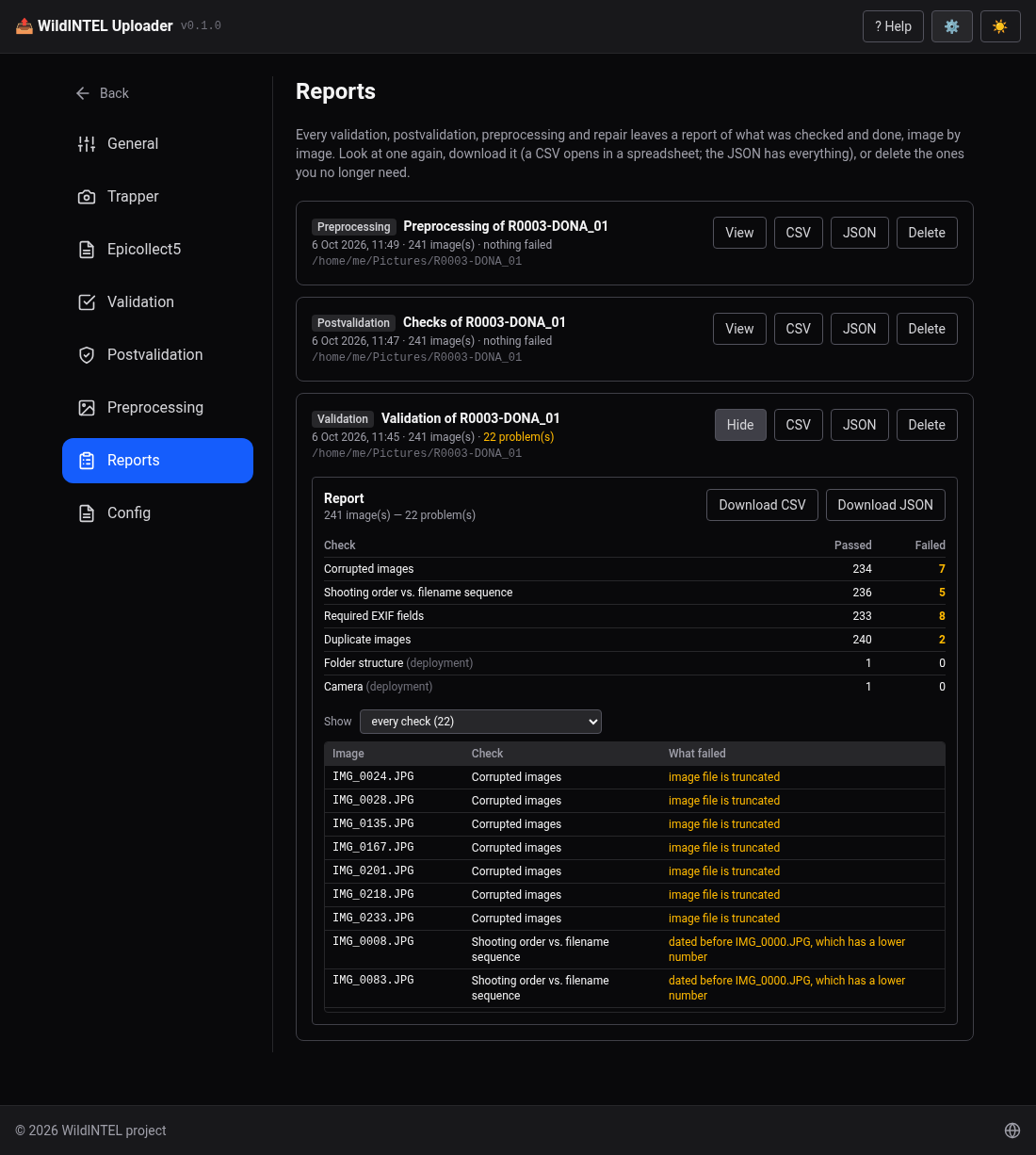Select the Camera (deployment) row
The image size is (1036, 1155).
pyautogui.click(x=635, y=687)
